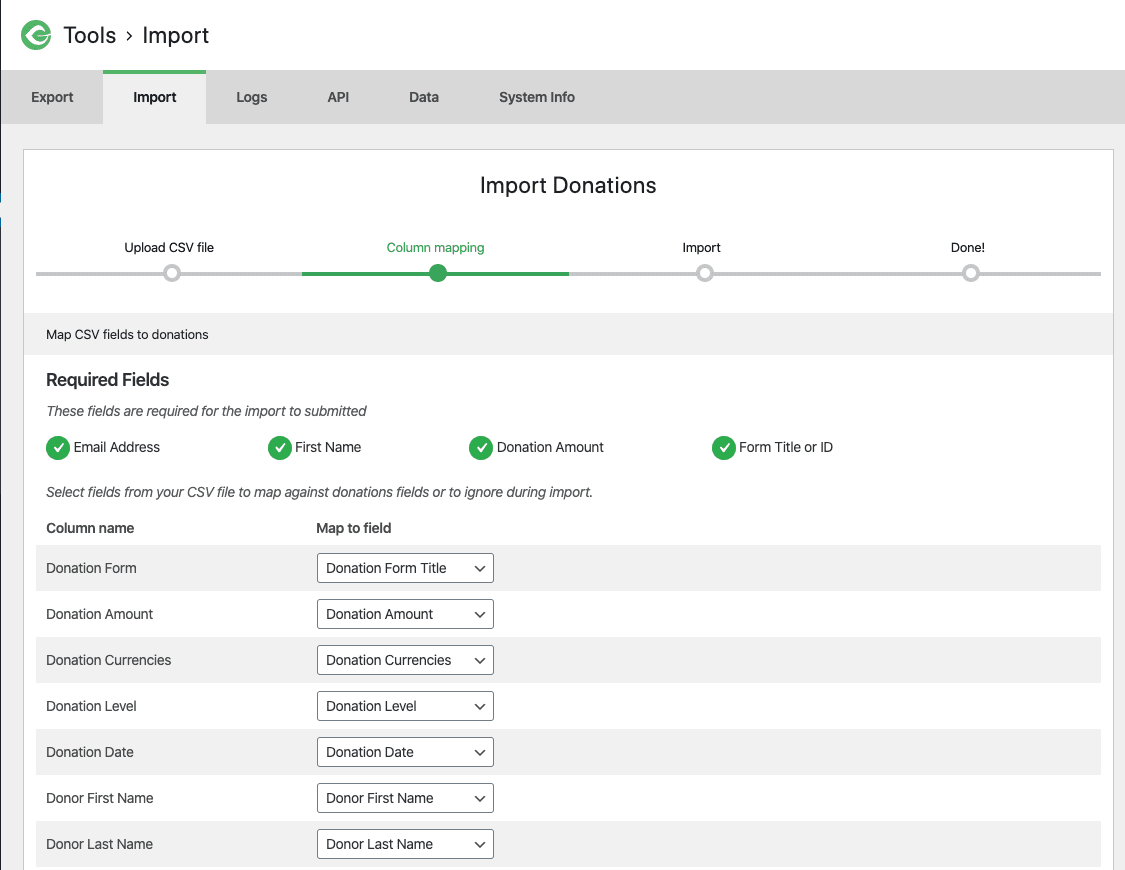Click the Done! step label
Image resolution: width=1125 pixels, height=870 pixels.
pos(968,247)
